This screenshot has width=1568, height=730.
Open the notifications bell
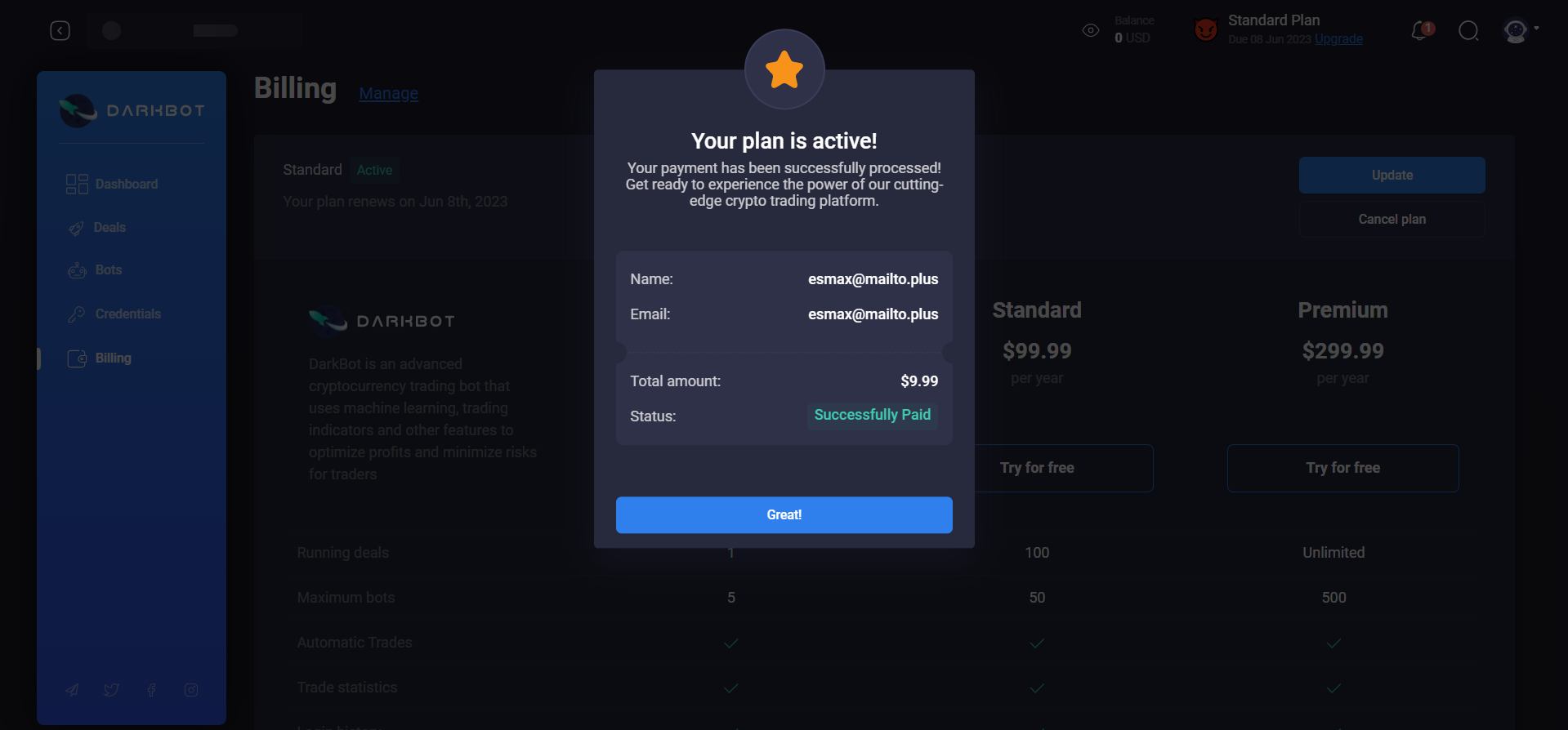[1420, 30]
